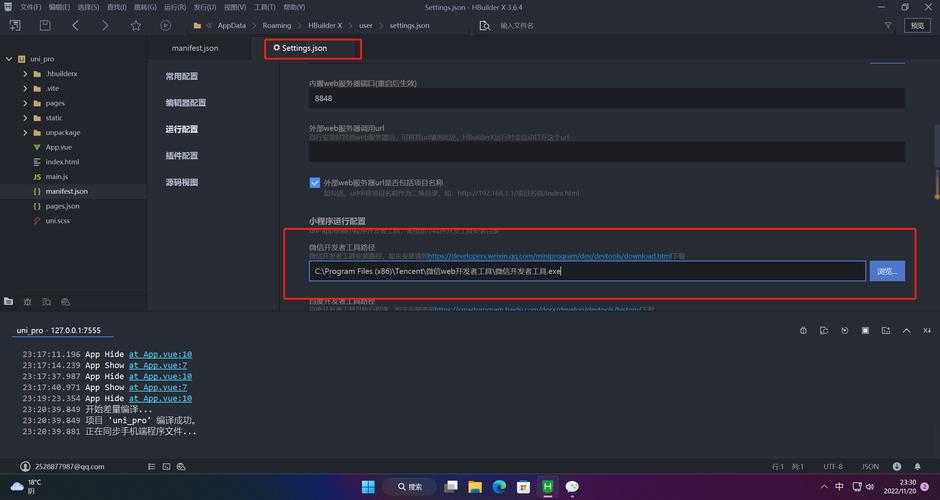
Task: Click the bug debug icon in console toolbar
Action: (803, 330)
